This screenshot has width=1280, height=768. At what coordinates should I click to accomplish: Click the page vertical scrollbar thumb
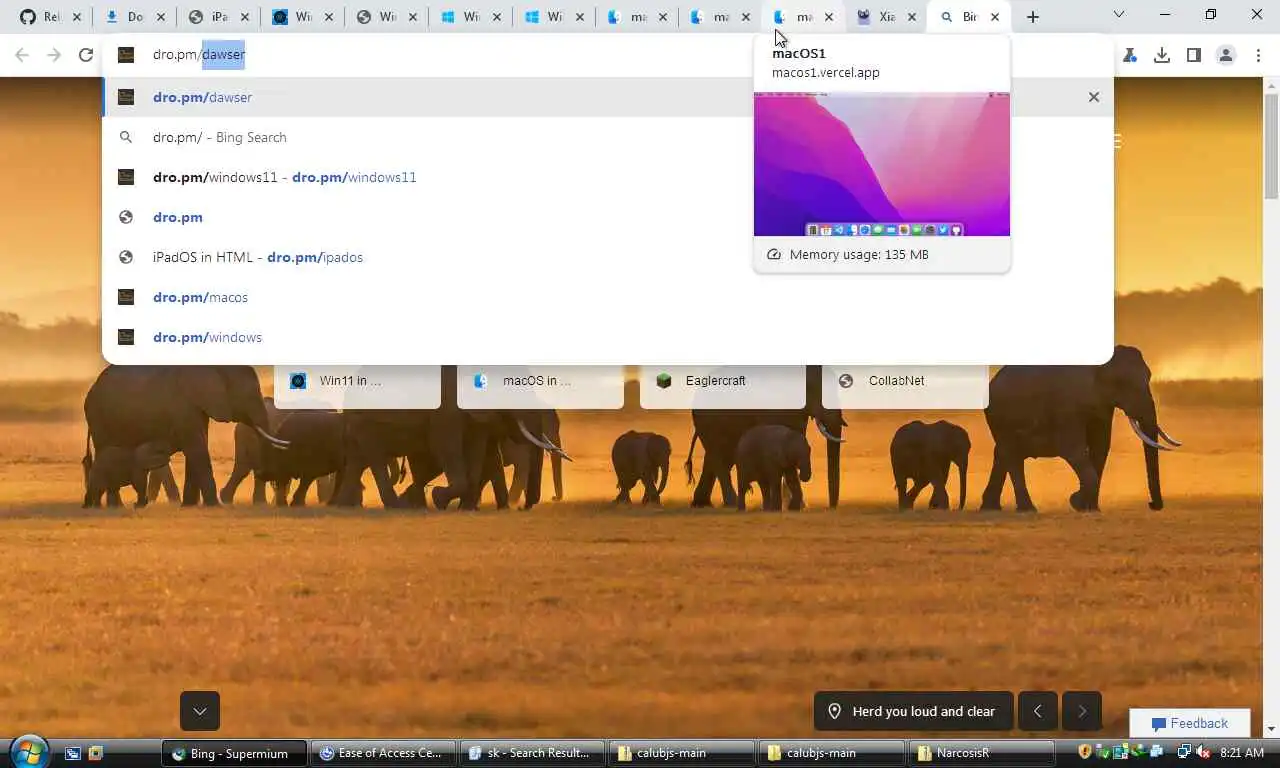(1271, 146)
